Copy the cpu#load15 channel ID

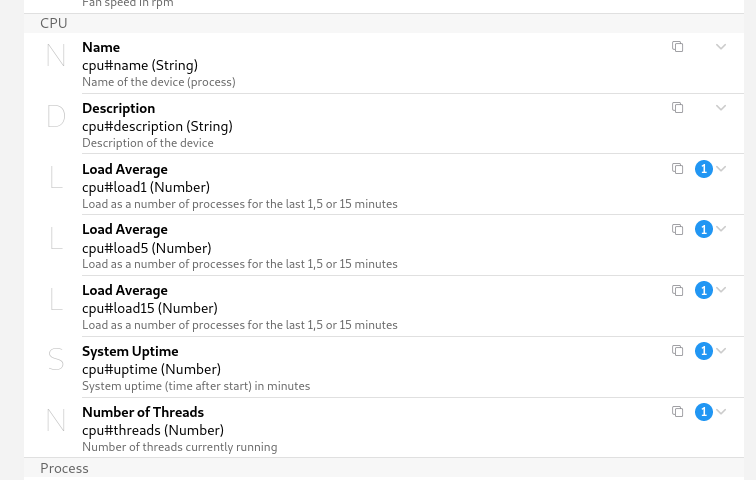pos(677,291)
